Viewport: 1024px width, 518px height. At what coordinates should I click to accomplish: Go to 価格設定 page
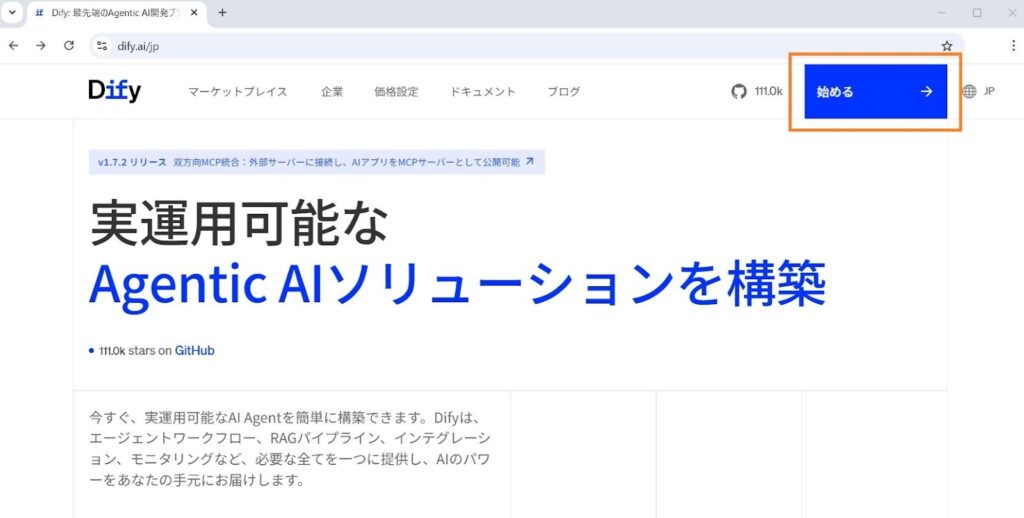click(396, 92)
